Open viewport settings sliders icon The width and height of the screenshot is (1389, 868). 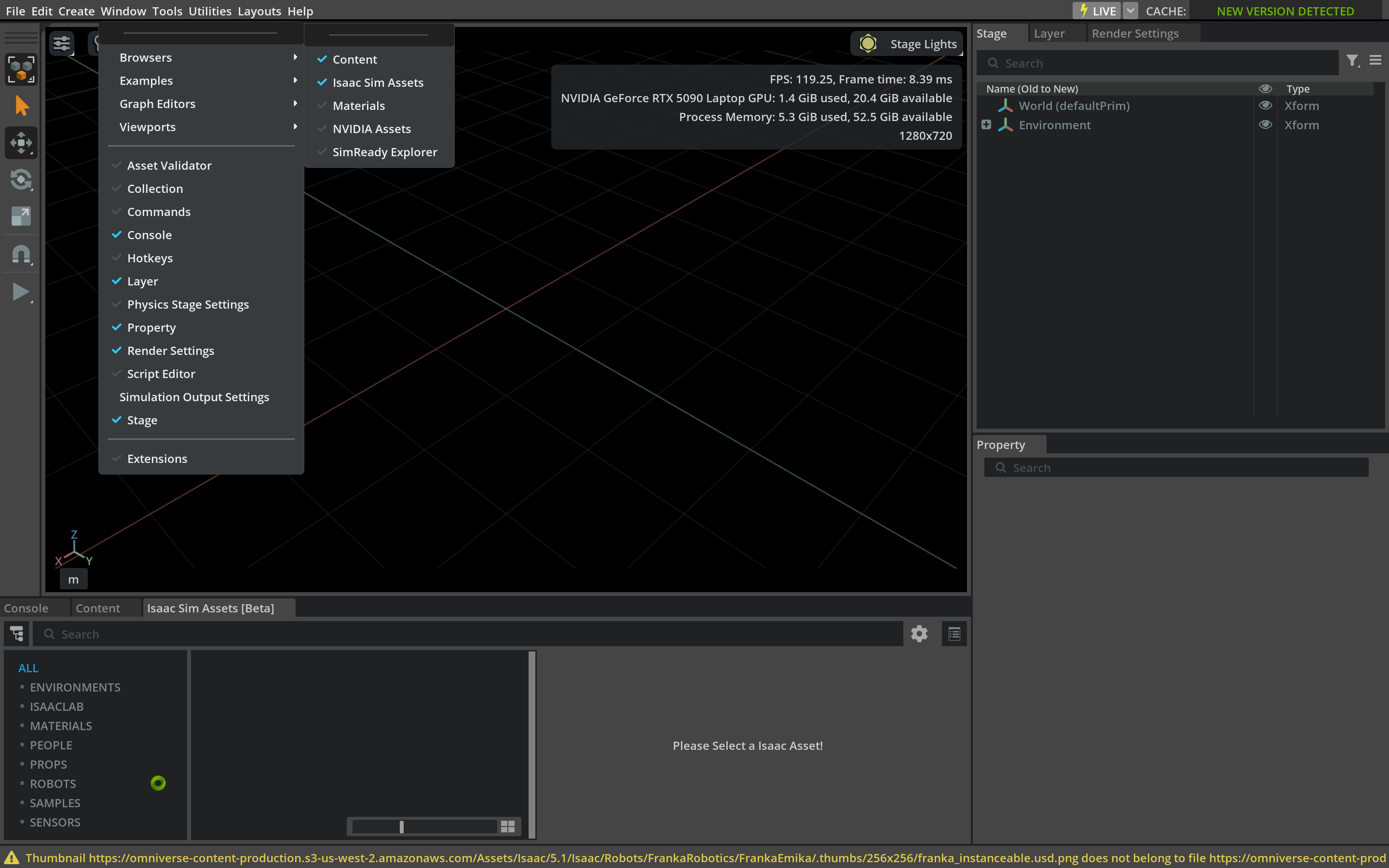click(x=61, y=43)
